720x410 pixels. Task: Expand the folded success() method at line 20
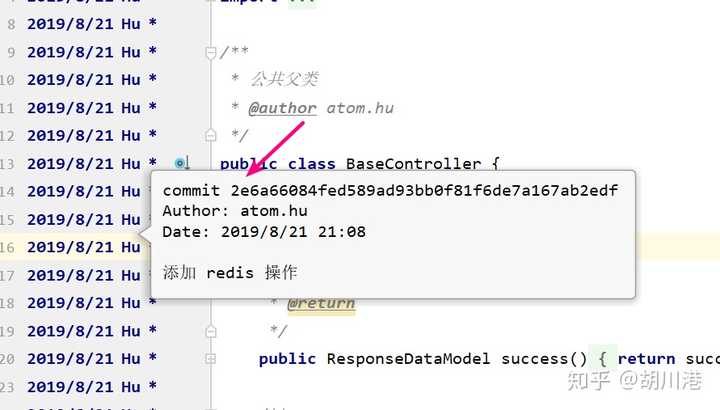point(211,359)
